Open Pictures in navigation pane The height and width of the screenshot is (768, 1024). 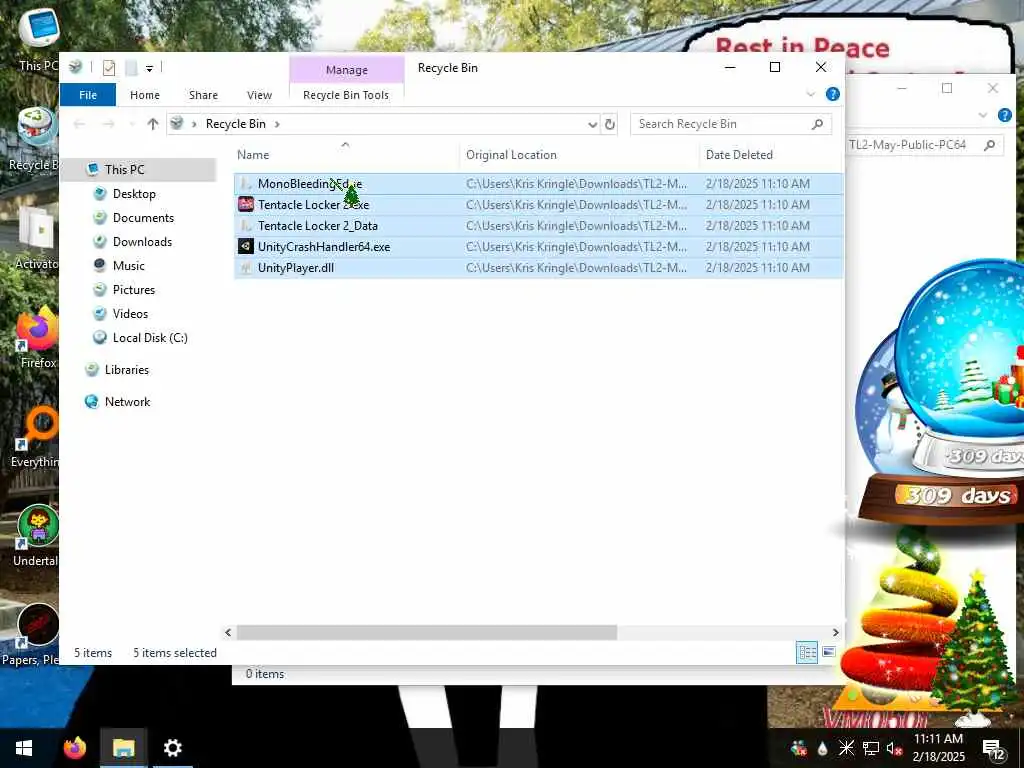point(134,290)
